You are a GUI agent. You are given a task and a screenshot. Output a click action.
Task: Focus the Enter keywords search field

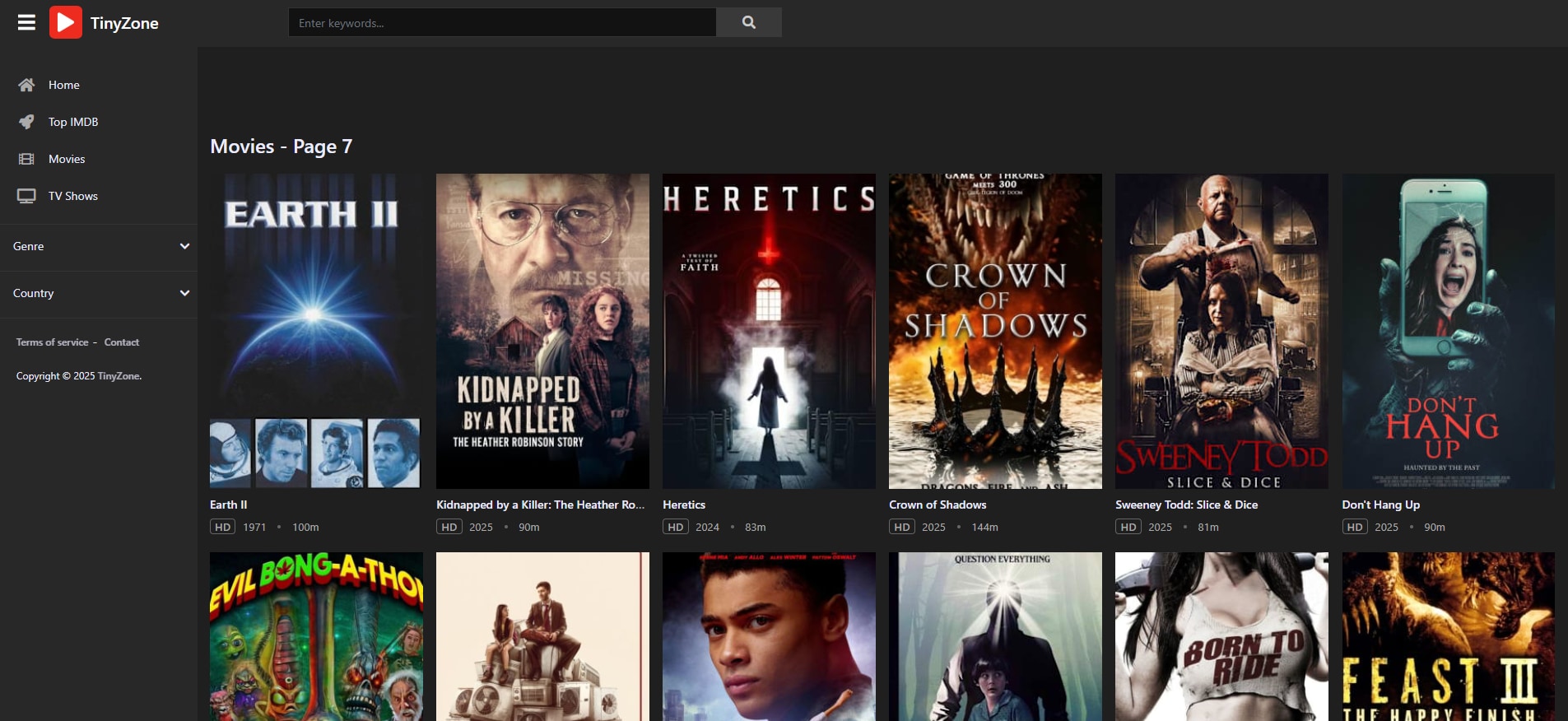tap(502, 22)
